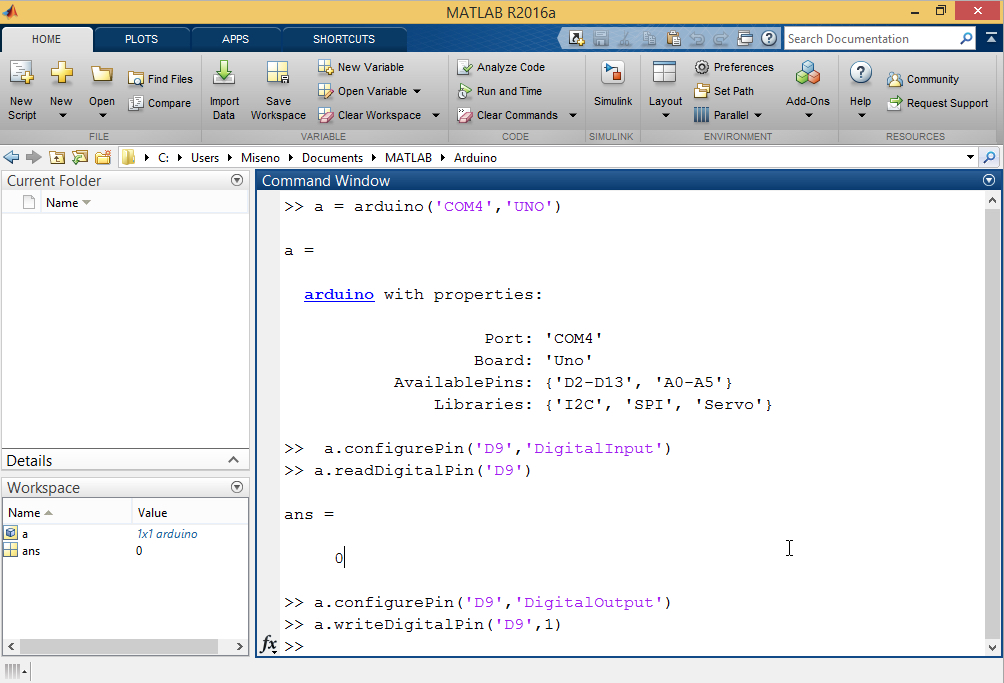Viewport: 1004px width, 683px height.
Task: Clear Commands from window
Action: click(507, 115)
